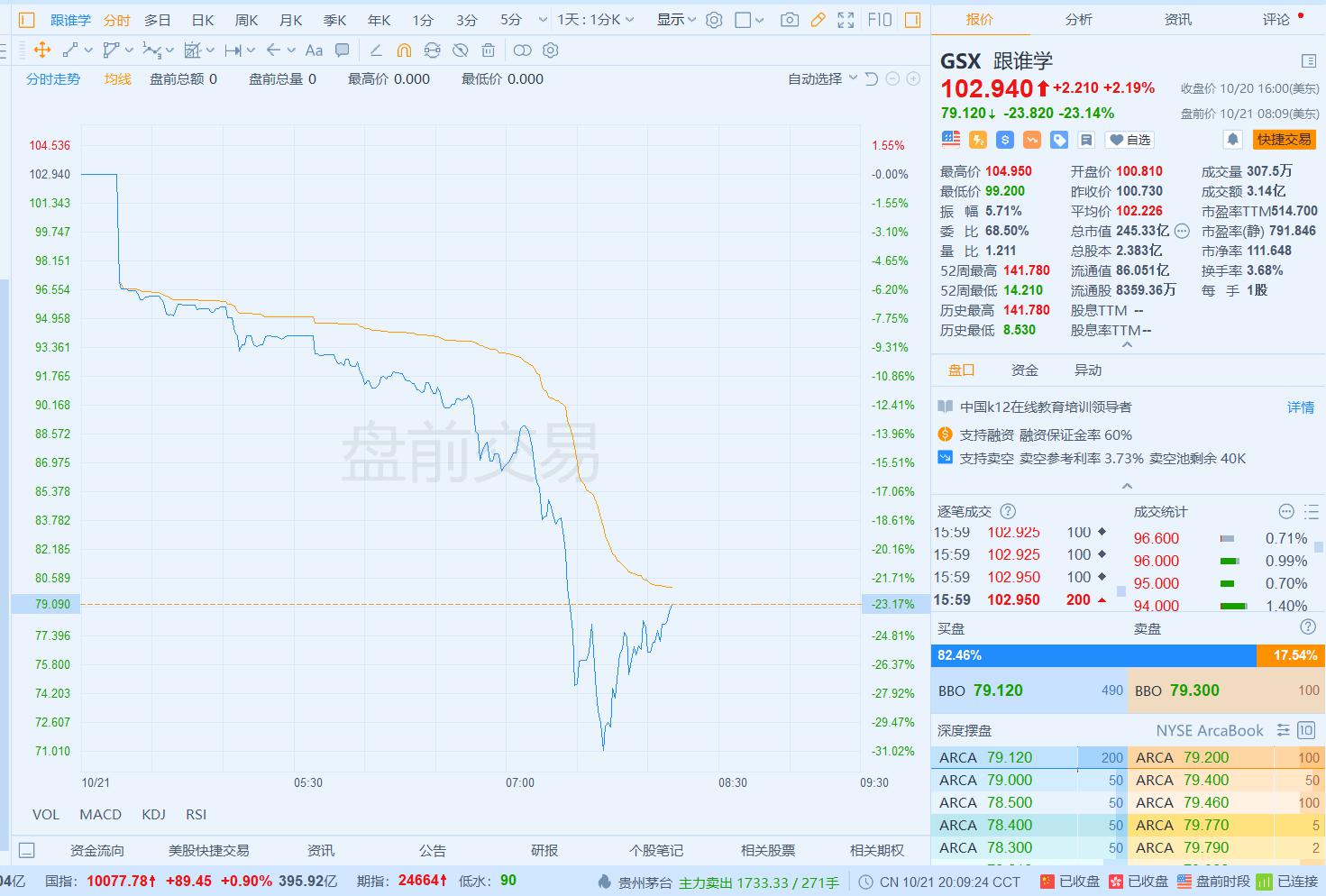
Task: Select the Aa text annotation tool
Action: point(314,50)
